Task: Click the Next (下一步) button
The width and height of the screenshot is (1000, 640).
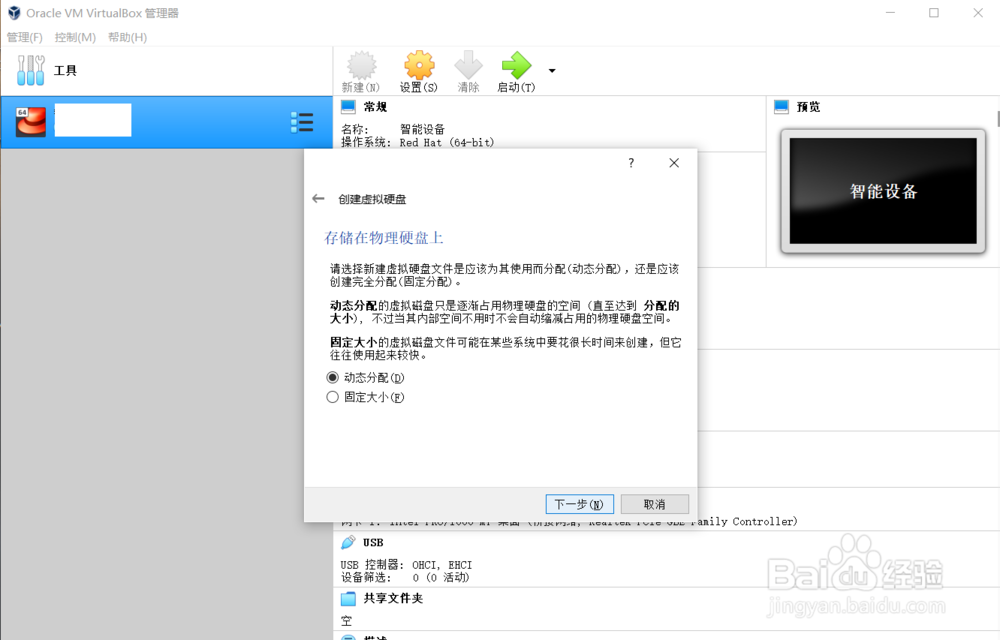Action: coord(580,504)
